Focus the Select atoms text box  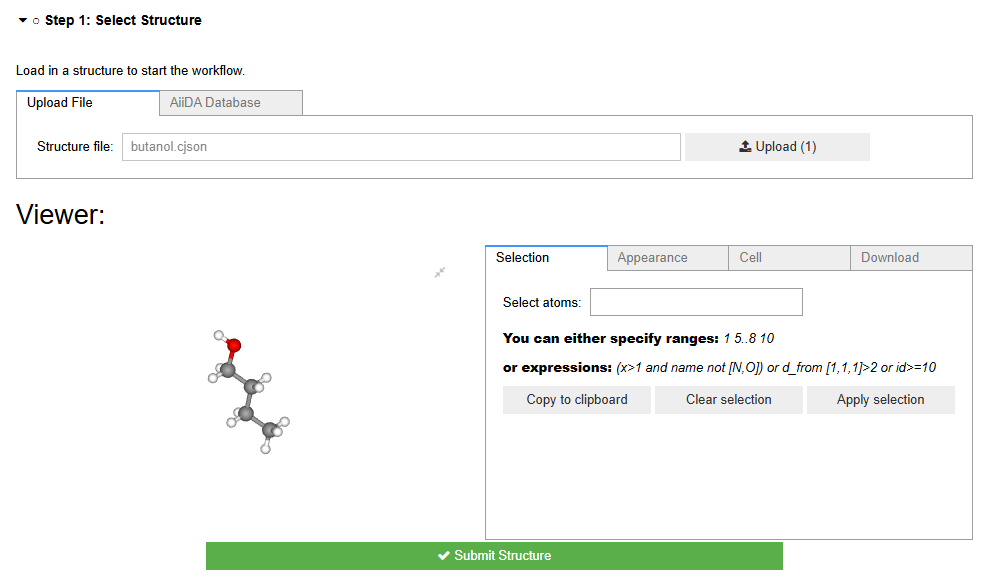click(696, 302)
